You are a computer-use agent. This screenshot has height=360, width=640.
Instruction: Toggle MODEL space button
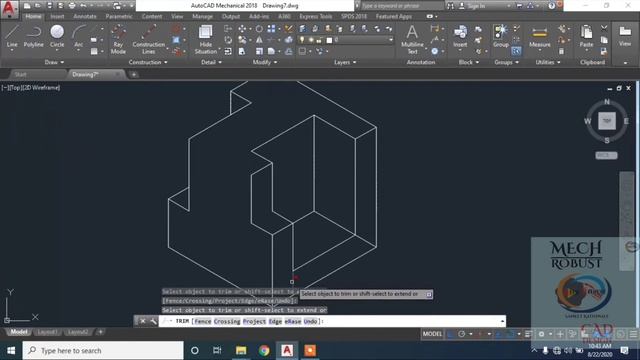coord(432,334)
